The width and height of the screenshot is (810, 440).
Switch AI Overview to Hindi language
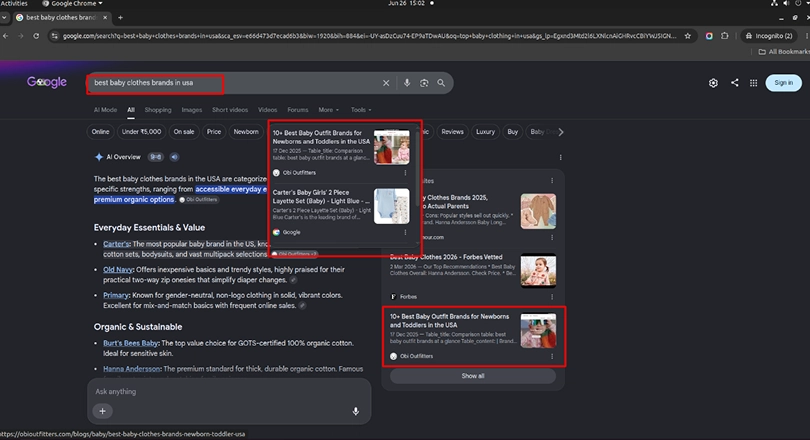pyautogui.click(x=155, y=157)
